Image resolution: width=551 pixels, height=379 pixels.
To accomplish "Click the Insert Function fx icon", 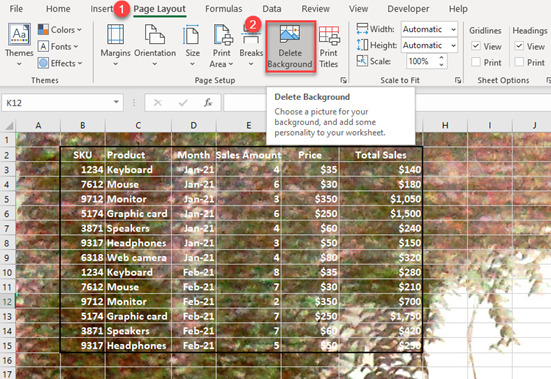I will [208, 103].
